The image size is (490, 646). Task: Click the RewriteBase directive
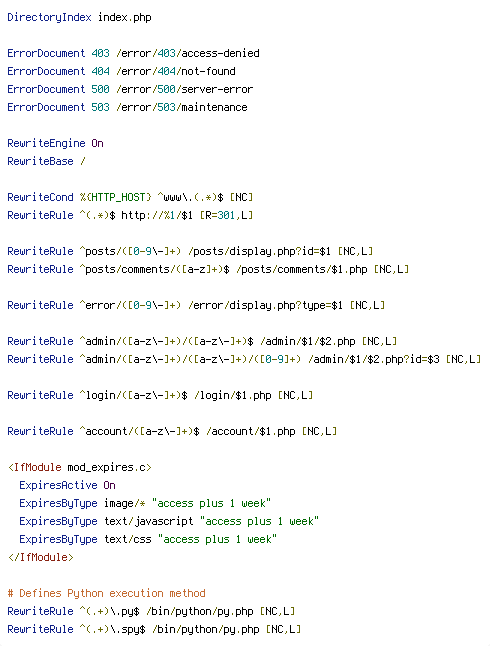coord(40,162)
